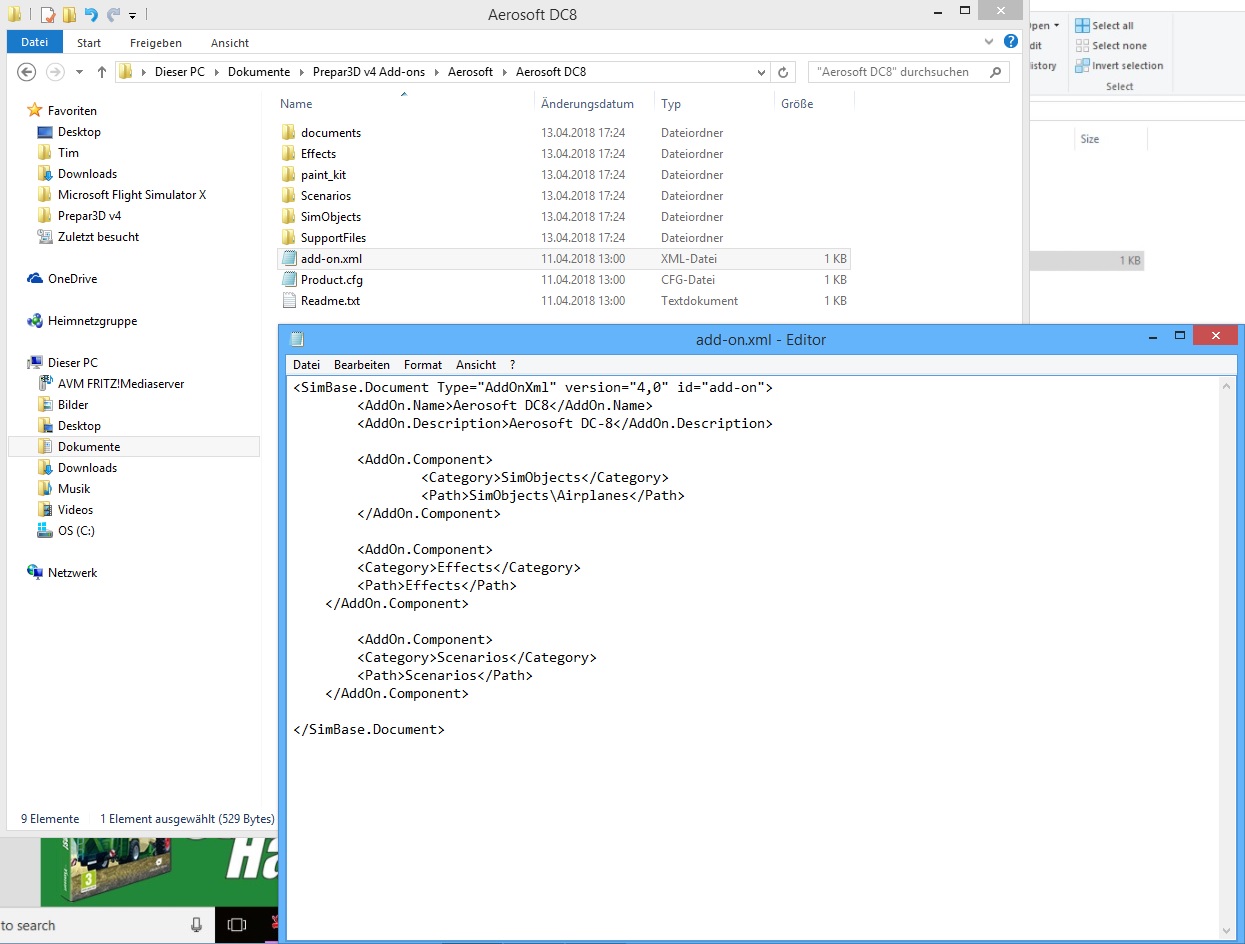
Task: Open the Datei tab in Explorer
Action: coord(35,43)
